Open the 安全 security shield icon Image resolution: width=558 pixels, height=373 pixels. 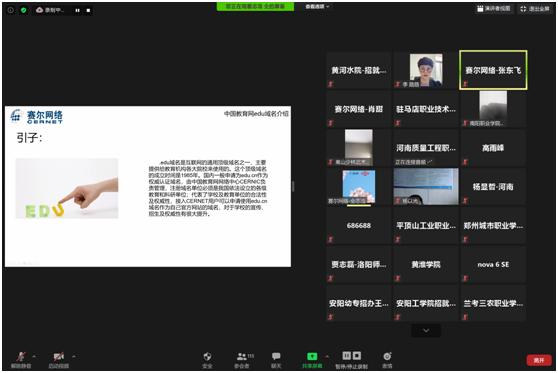[207, 356]
